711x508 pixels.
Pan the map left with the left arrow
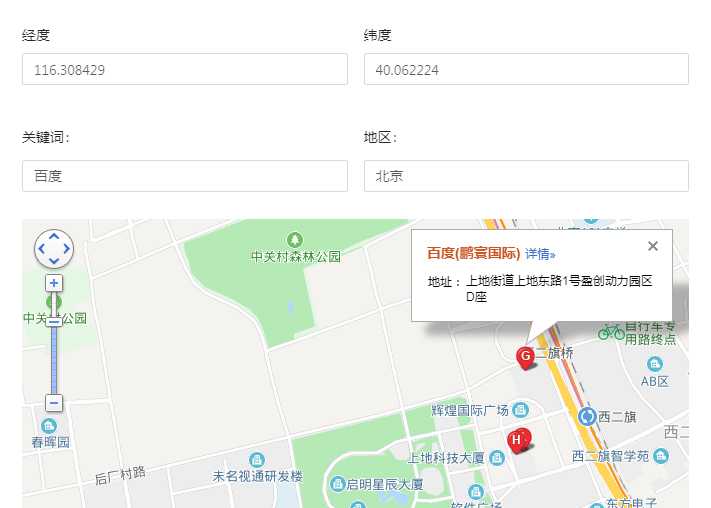click(x=42, y=249)
